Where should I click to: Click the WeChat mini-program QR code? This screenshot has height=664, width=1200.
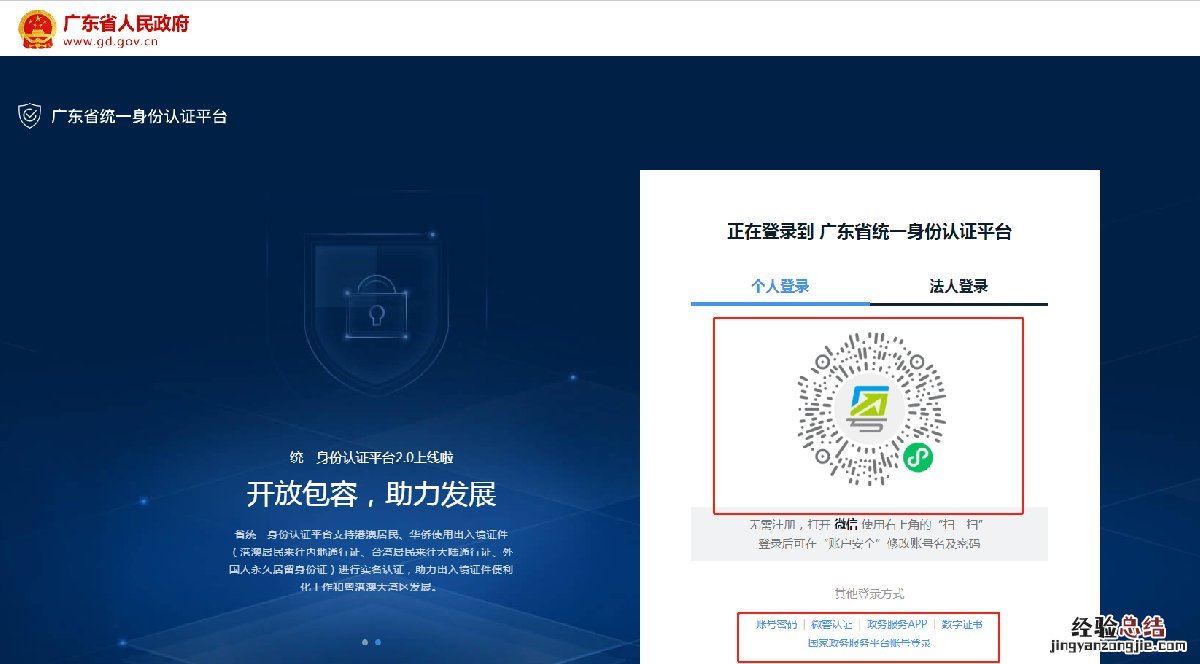[x=870, y=408]
